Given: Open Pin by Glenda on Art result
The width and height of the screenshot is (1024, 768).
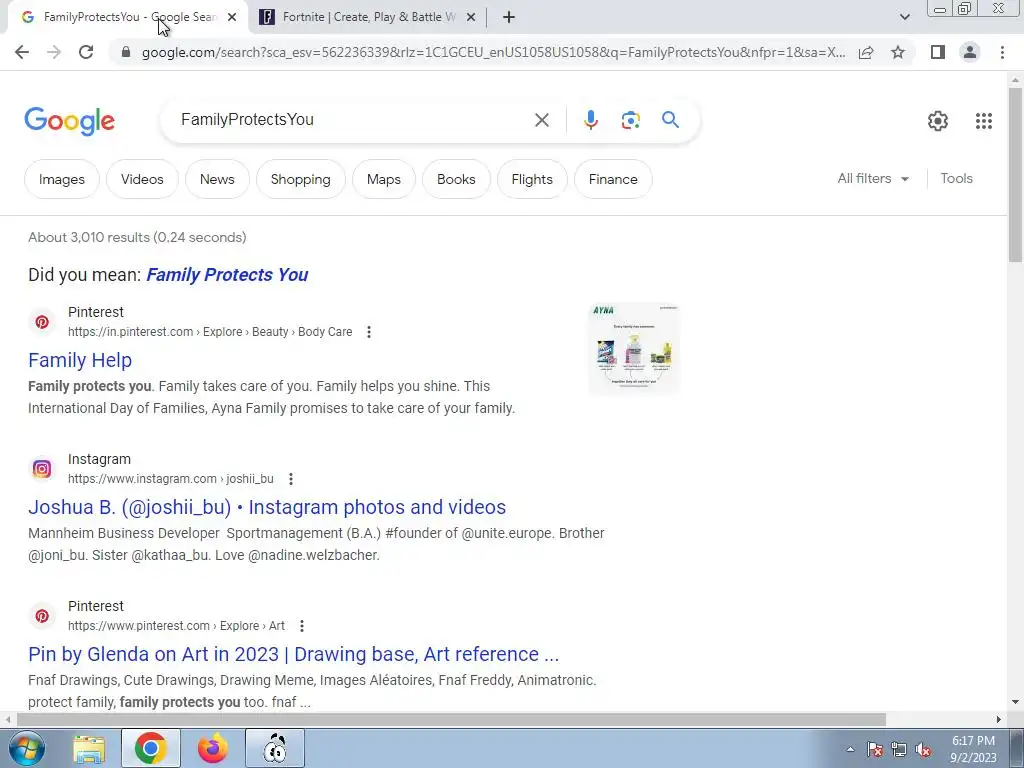Looking at the screenshot, I should tap(294, 654).
